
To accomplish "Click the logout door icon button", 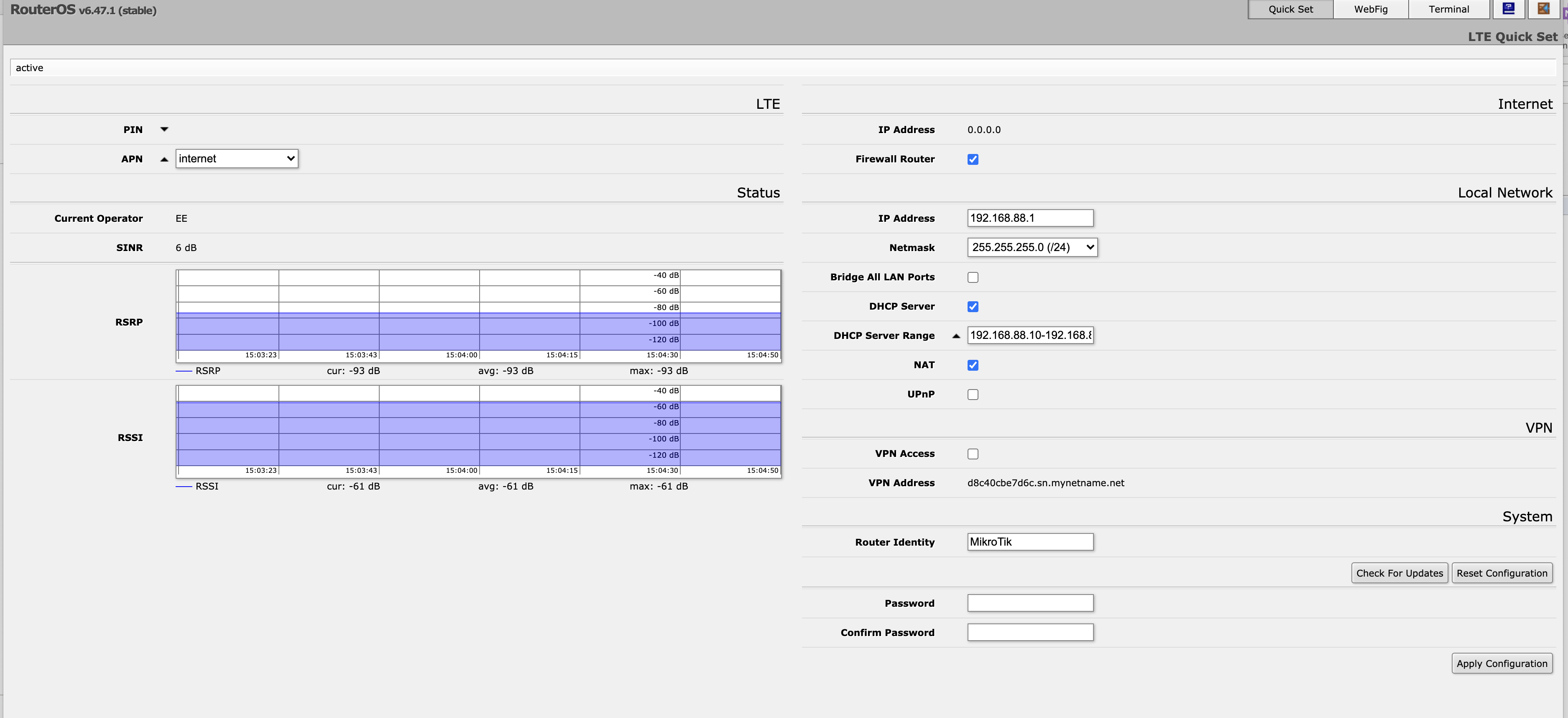I will tap(1543, 8).
